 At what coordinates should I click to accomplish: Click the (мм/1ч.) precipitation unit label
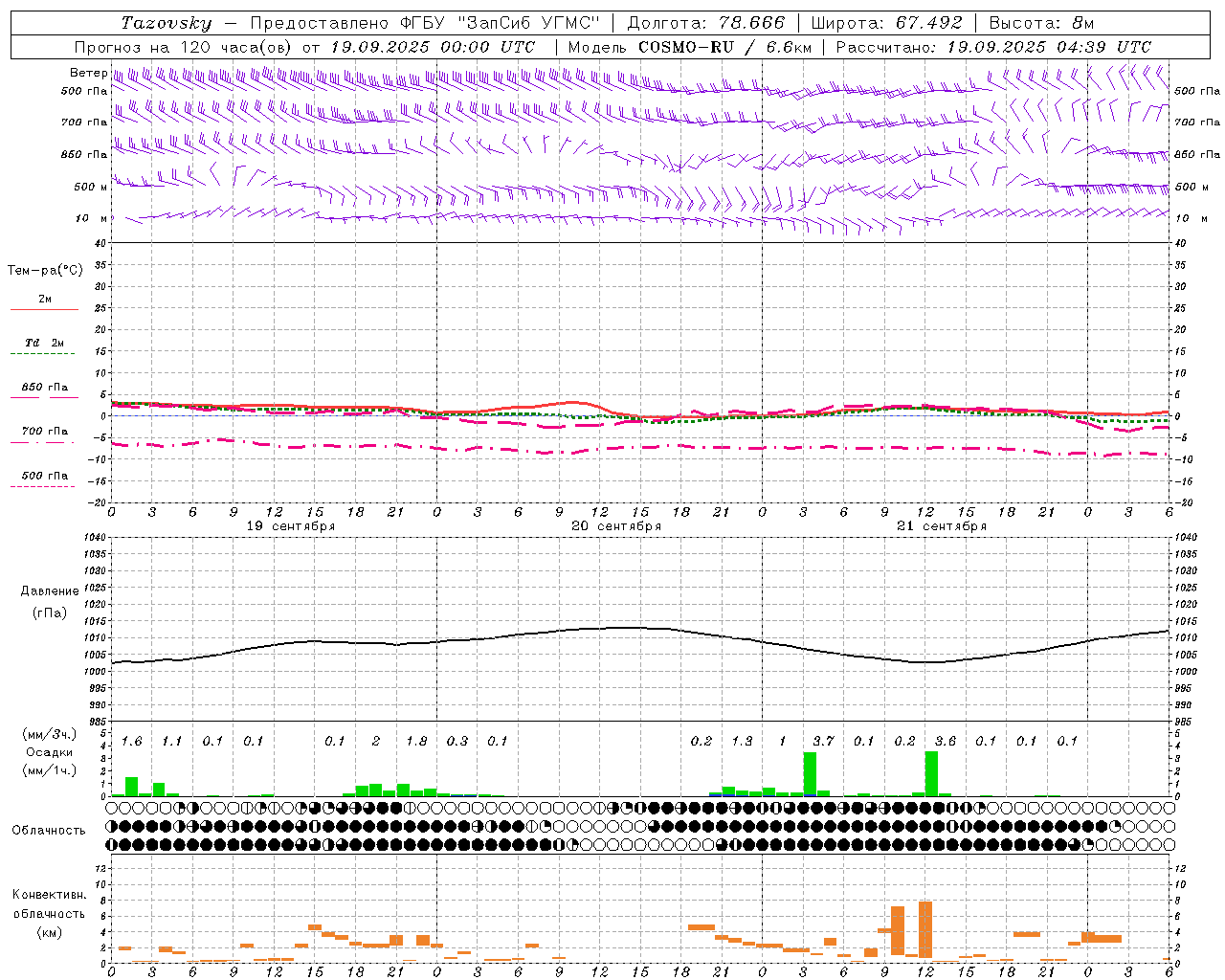[x=50, y=770]
